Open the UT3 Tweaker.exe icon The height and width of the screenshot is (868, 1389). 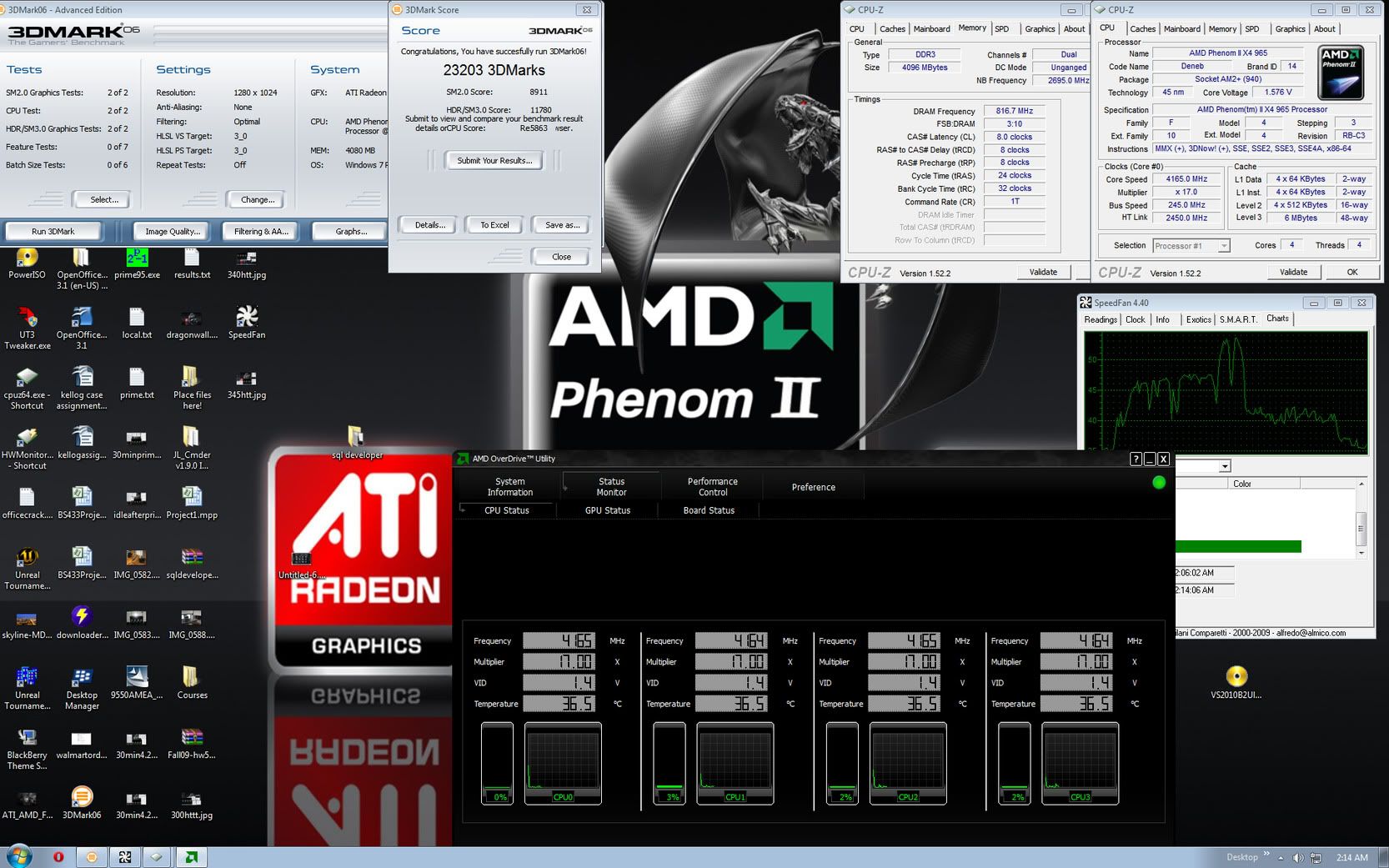27,319
